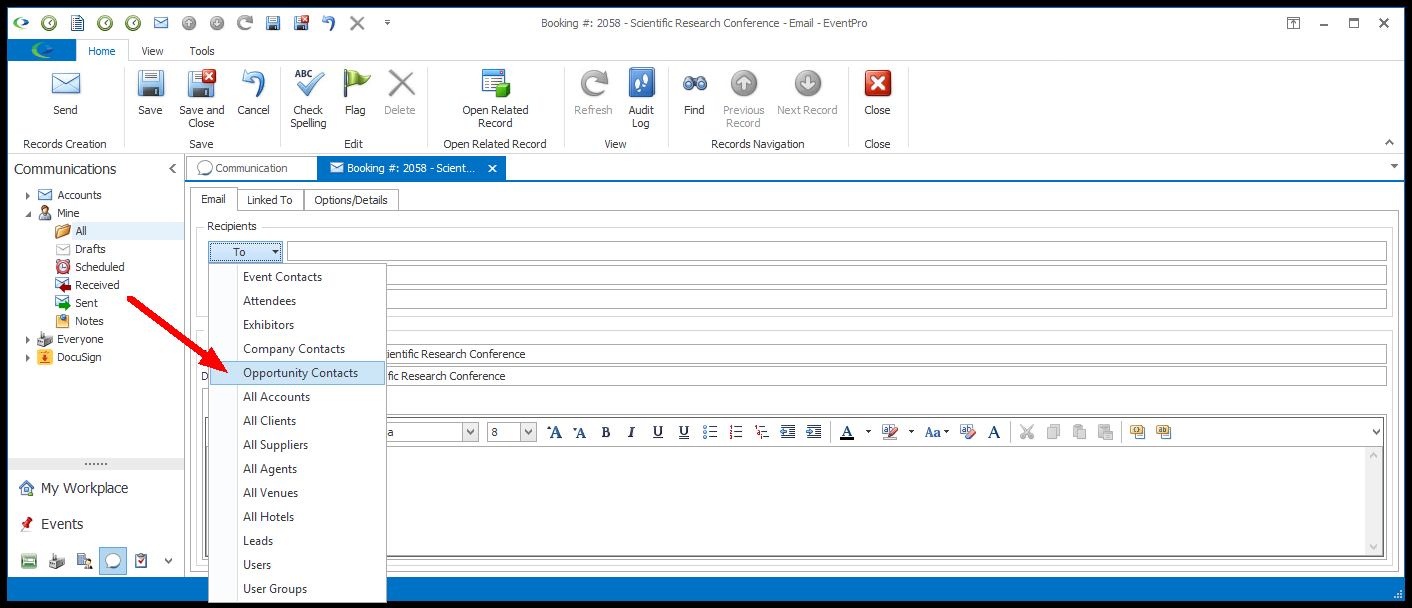Flag this communication record

[x=355, y=94]
